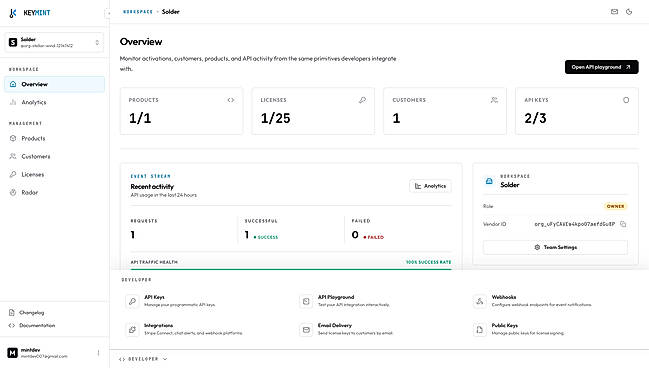Click the API Playground icon
The image size is (649, 368).
306,301
